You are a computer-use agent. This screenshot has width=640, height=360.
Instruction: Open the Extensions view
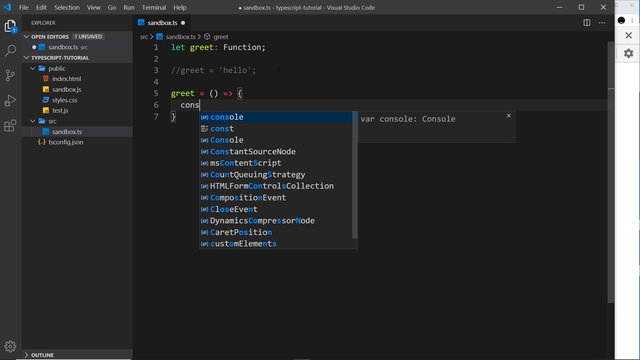coord(10,125)
